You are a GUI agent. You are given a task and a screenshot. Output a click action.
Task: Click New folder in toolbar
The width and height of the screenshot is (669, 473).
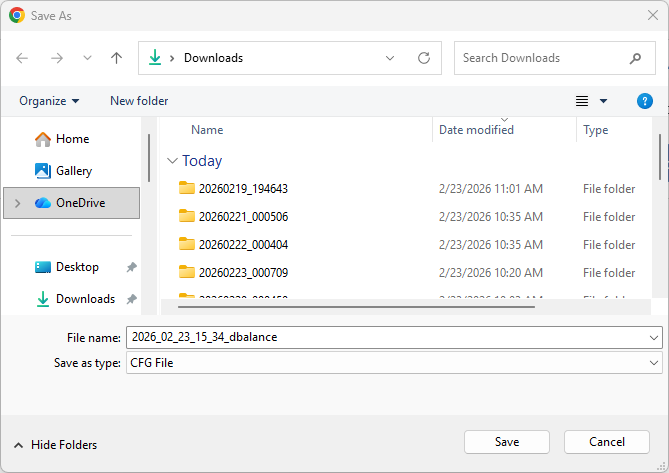tap(139, 101)
